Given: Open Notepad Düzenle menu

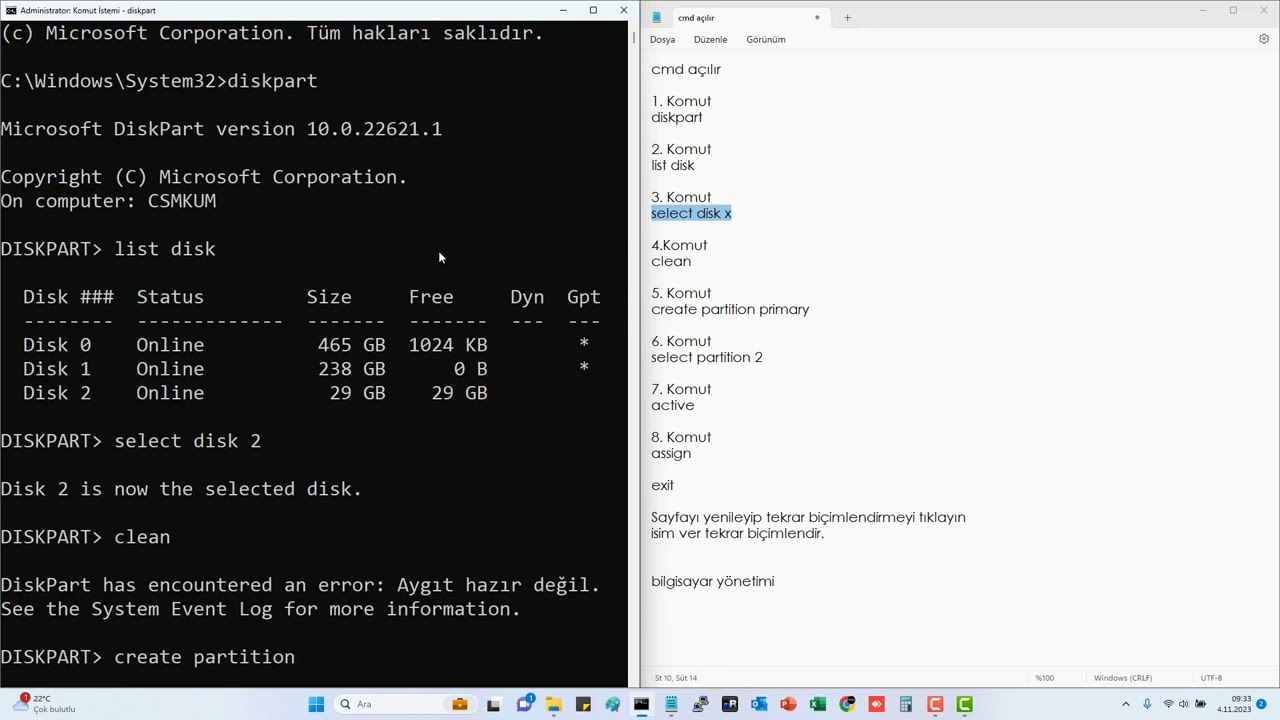Looking at the screenshot, I should [710, 39].
